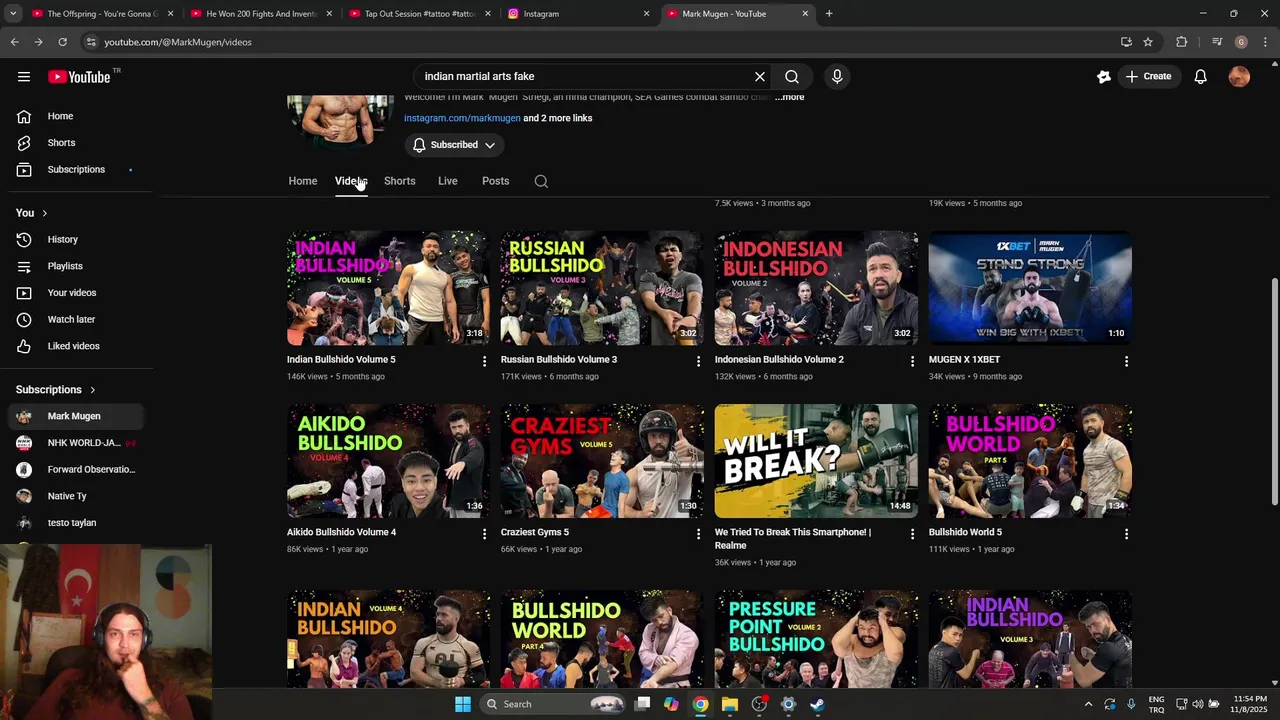1280x720 pixels.
Task: Open the notifications bell
Action: [1201, 76]
